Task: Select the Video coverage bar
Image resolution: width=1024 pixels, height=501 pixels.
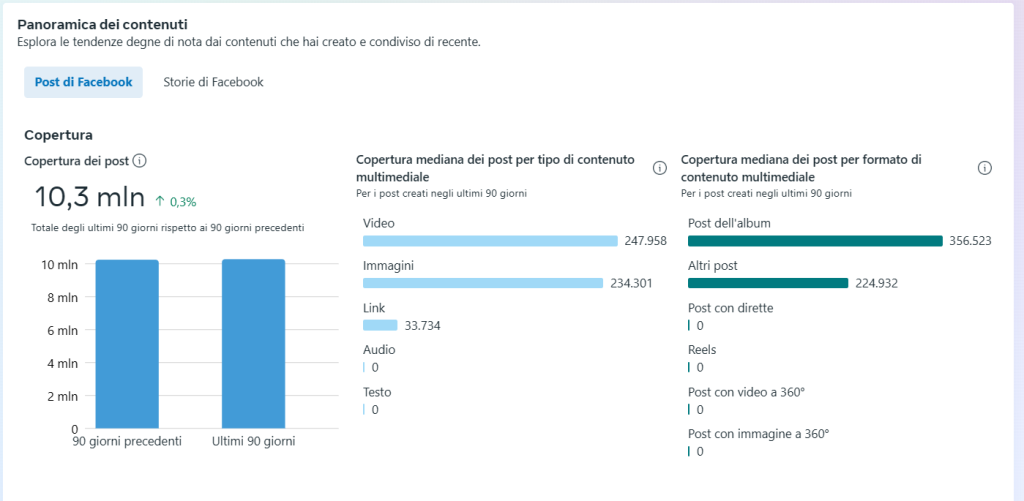Action: (x=490, y=241)
